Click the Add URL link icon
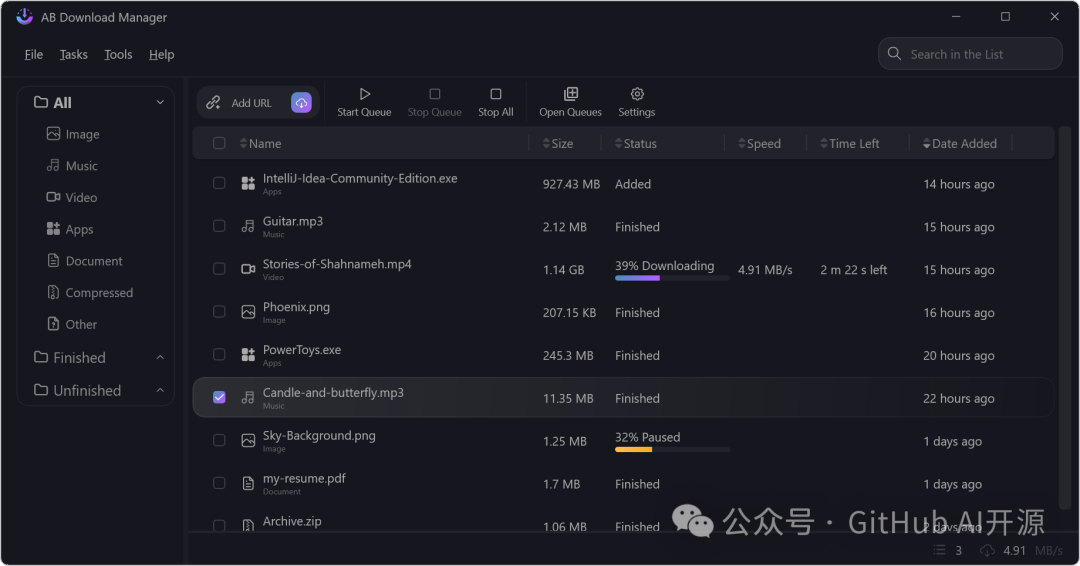 point(214,103)
